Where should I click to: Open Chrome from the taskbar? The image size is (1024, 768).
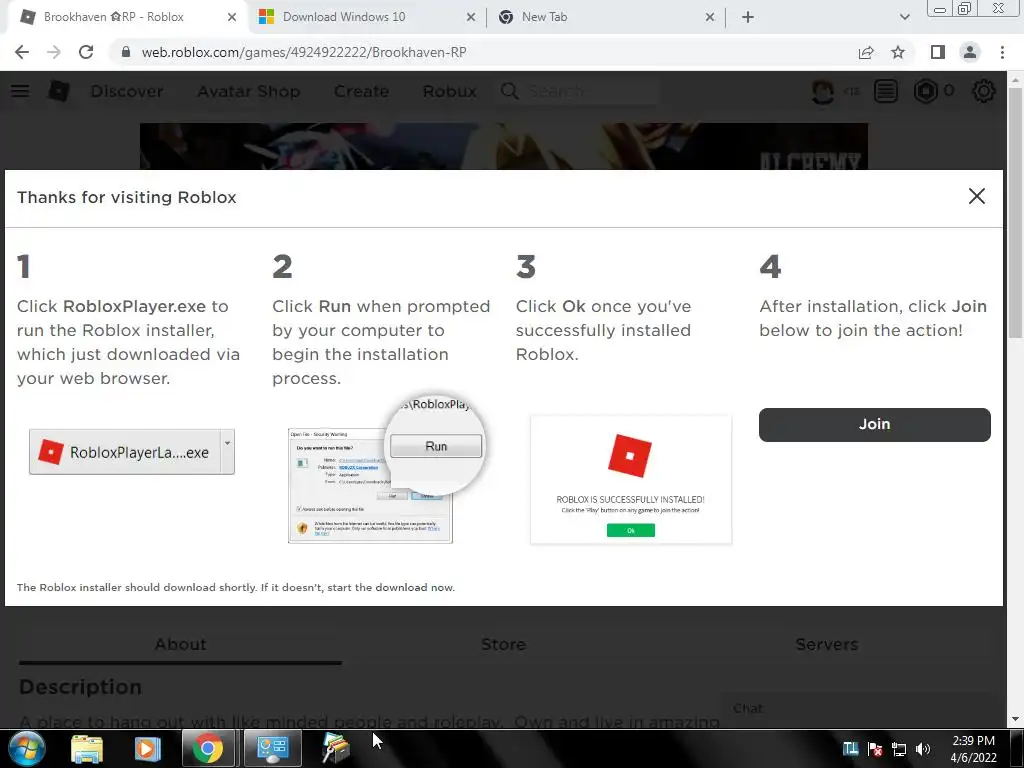[x=207, y=748]
